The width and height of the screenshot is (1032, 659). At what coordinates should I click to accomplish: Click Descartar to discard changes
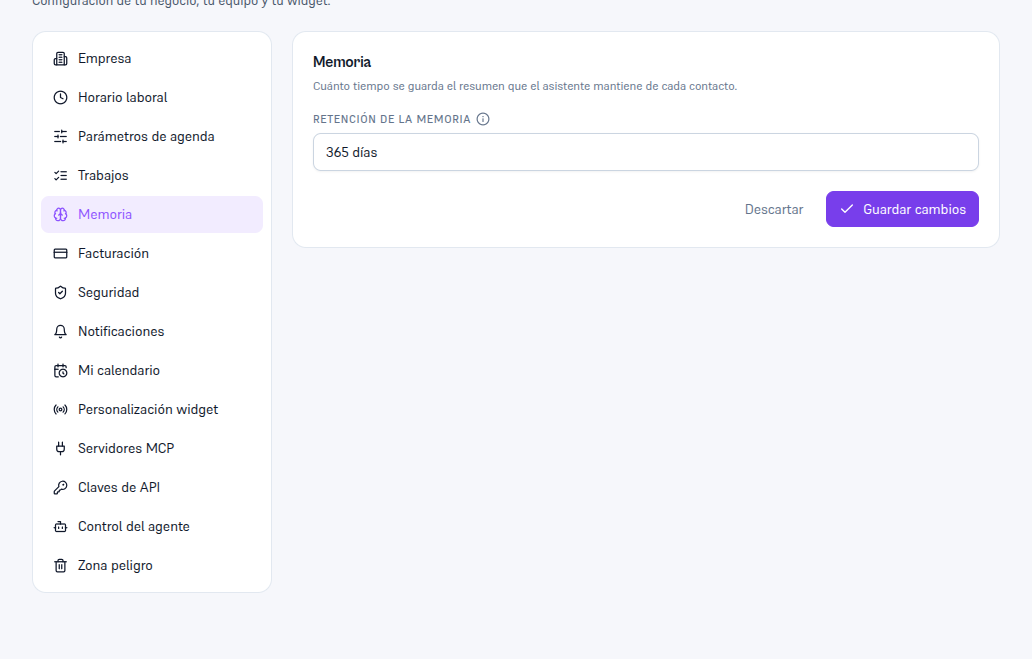774,209
